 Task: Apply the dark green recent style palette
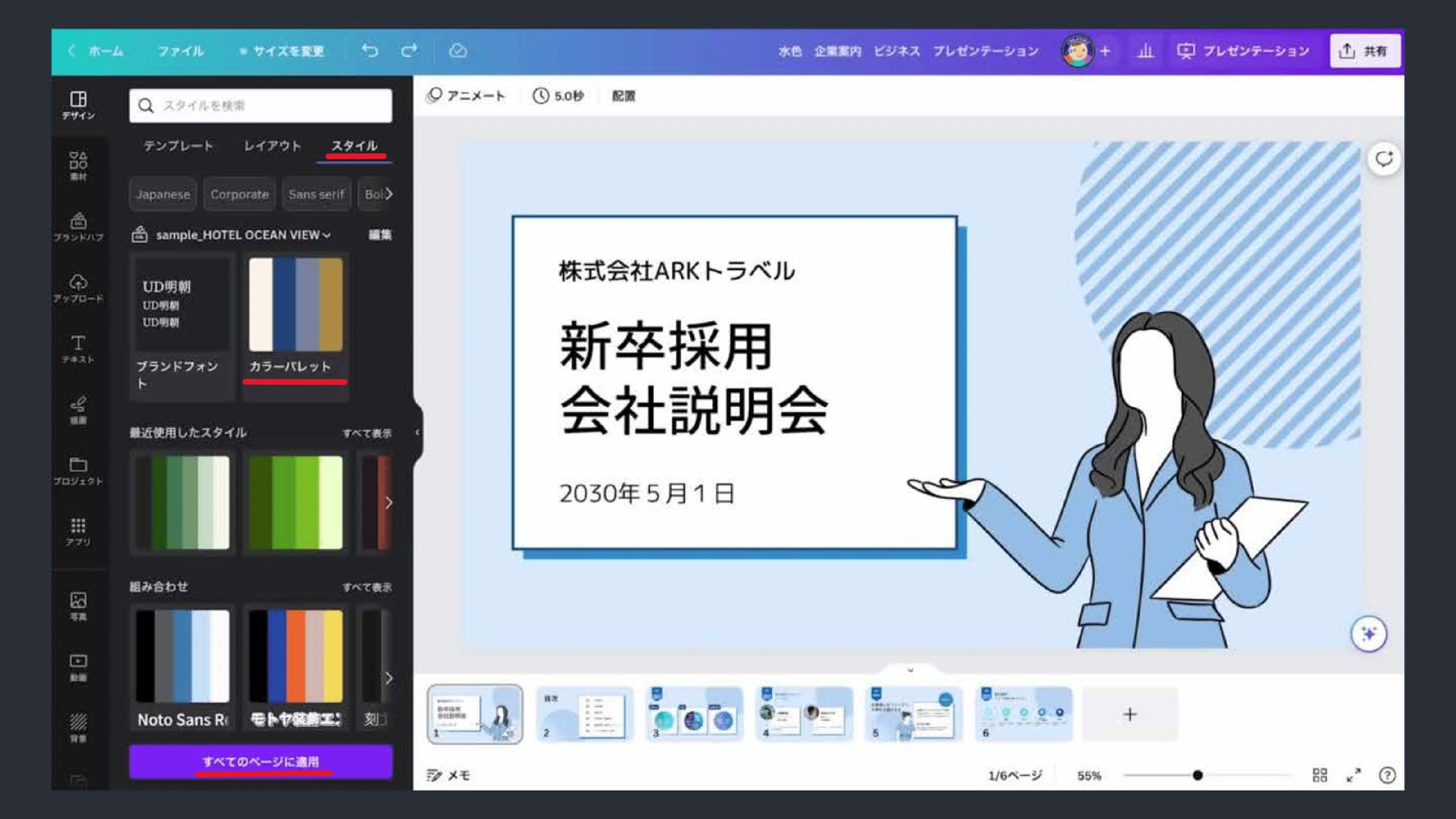pos(183,502)
